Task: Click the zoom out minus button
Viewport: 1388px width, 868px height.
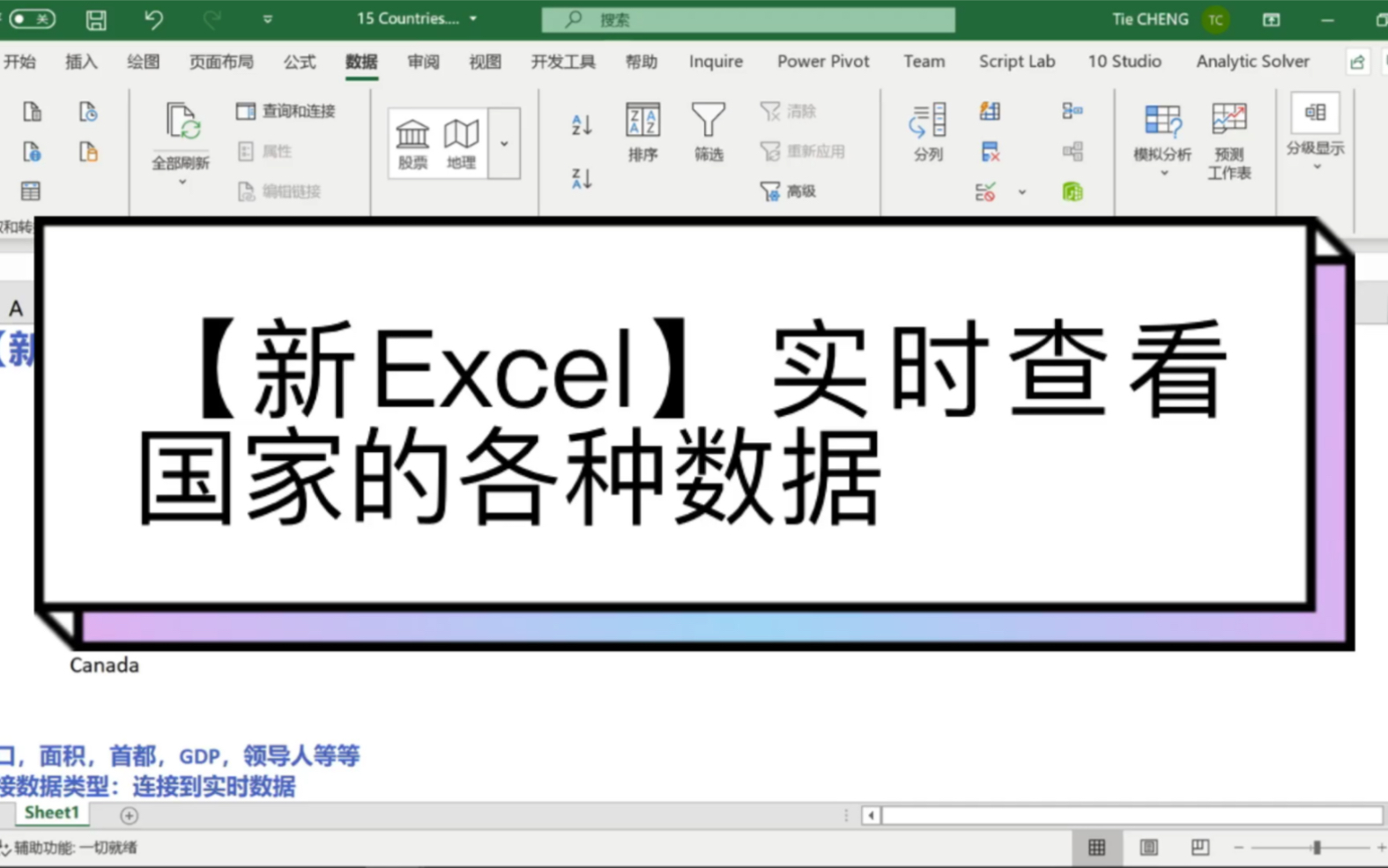Action: [1238, 848]
